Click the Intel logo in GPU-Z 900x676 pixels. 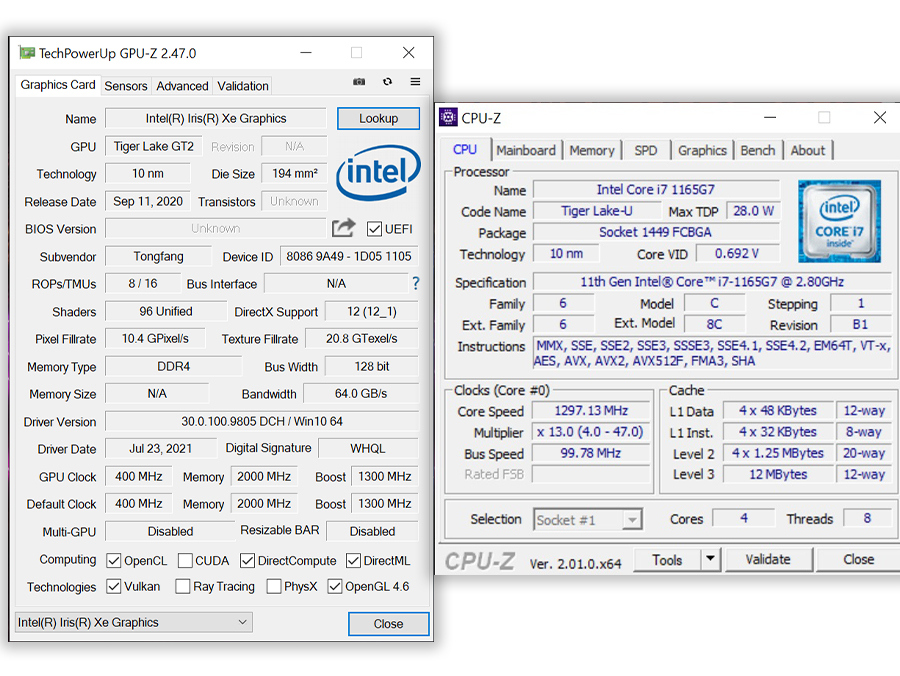(x=378, y=172)
